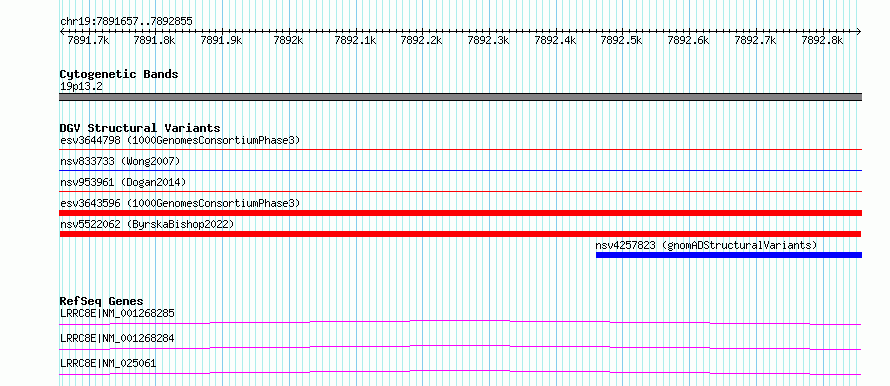This screenshot has width=890, height=386.
Task: Open variant nsv5522062 (ByrskaBishop2022) label
Action: pos(147,225)
